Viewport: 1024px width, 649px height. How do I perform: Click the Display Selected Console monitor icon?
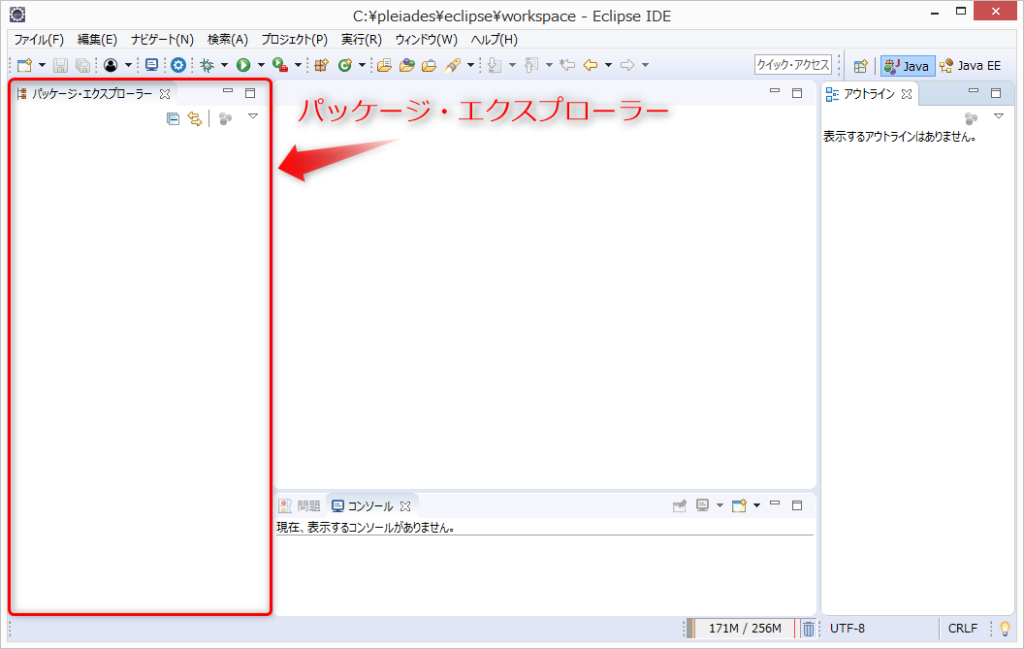(x=702, y=505)
